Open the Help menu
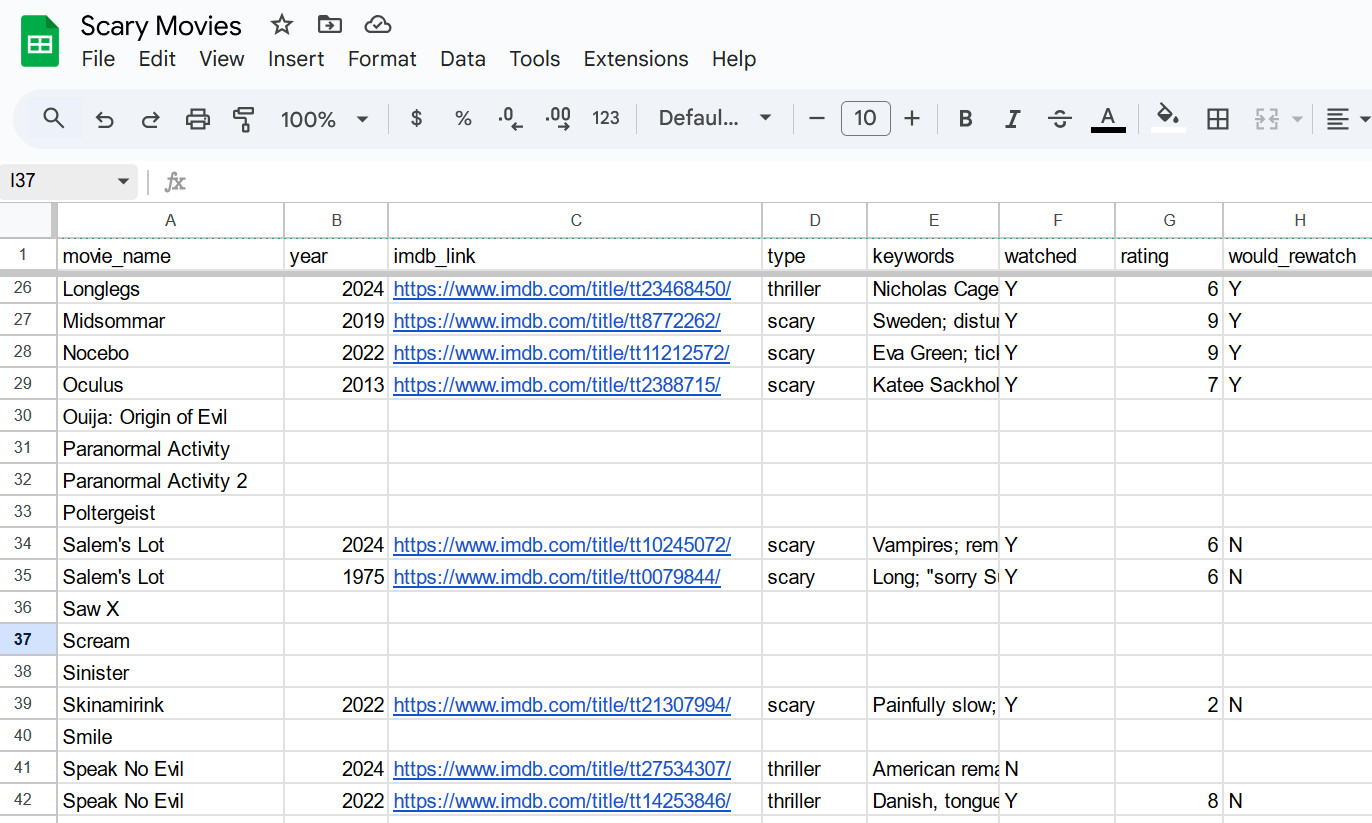 [x=734, y=59]
